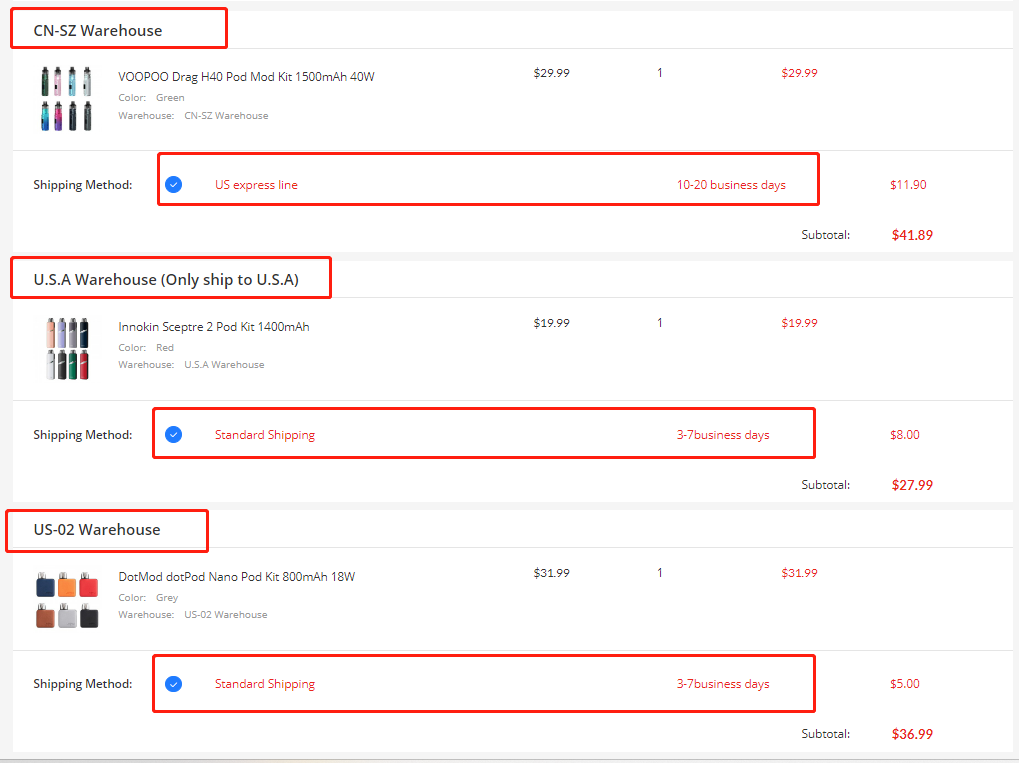Select the US express line shipping radio button
1019x763 pixels.
pyautogui.click(x=174, y=185)
